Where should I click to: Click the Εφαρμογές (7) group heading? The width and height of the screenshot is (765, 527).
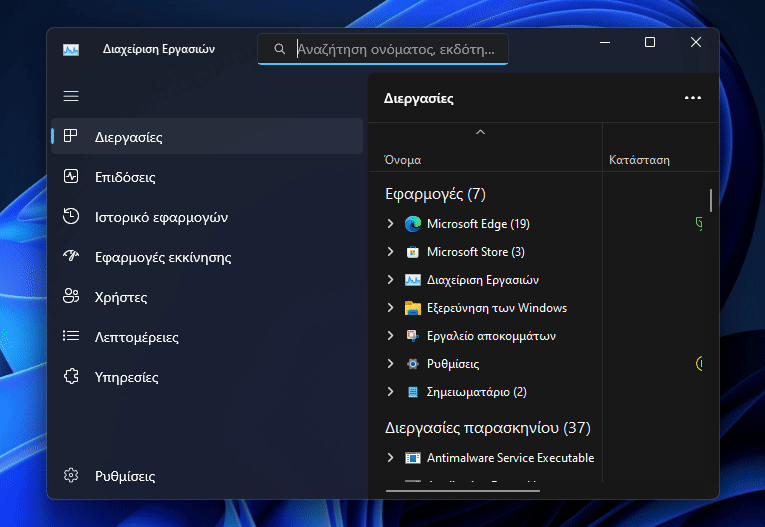pyautogui.click(x=435, y=194)
